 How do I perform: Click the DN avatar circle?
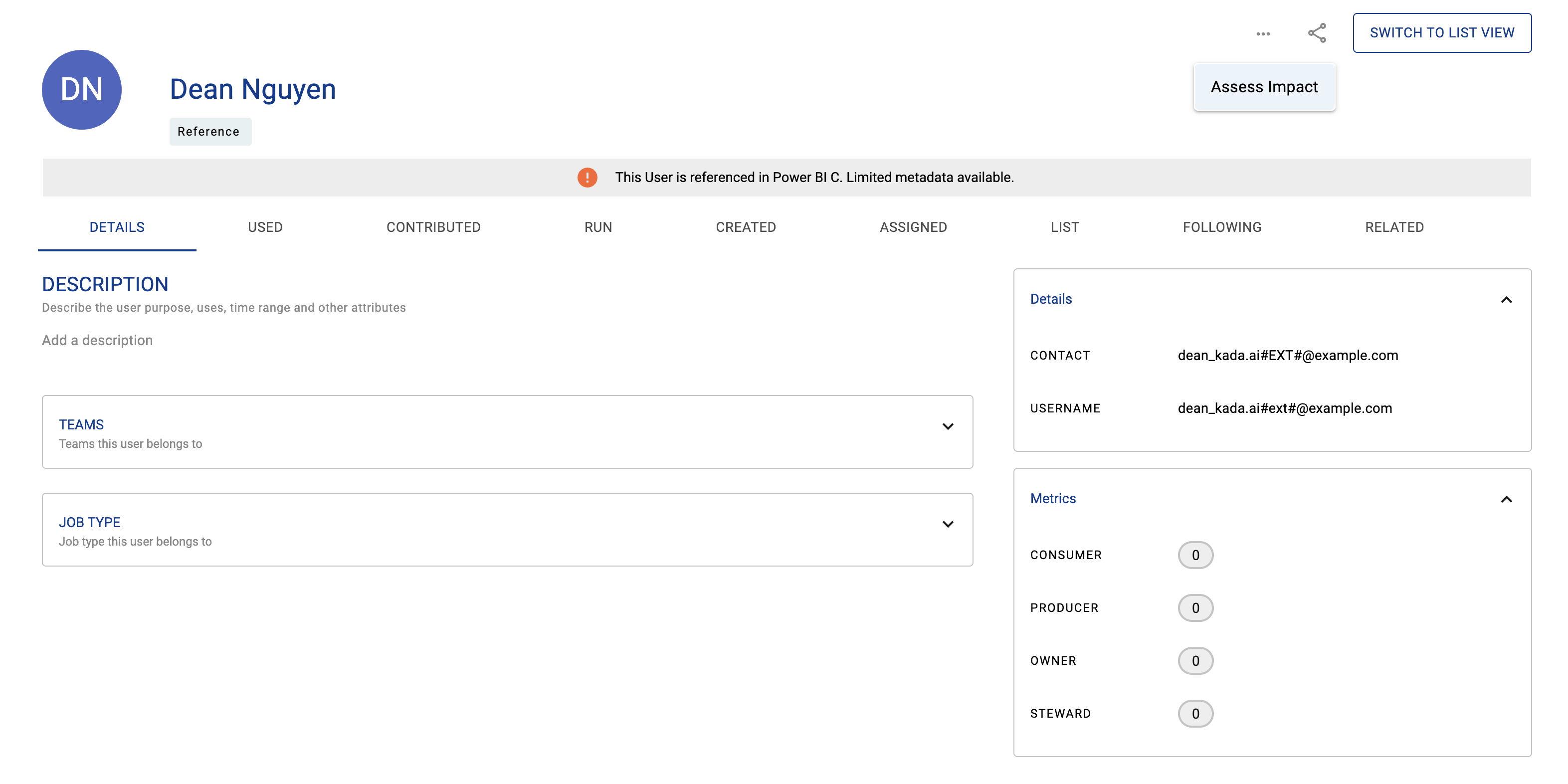pos(82,89)
